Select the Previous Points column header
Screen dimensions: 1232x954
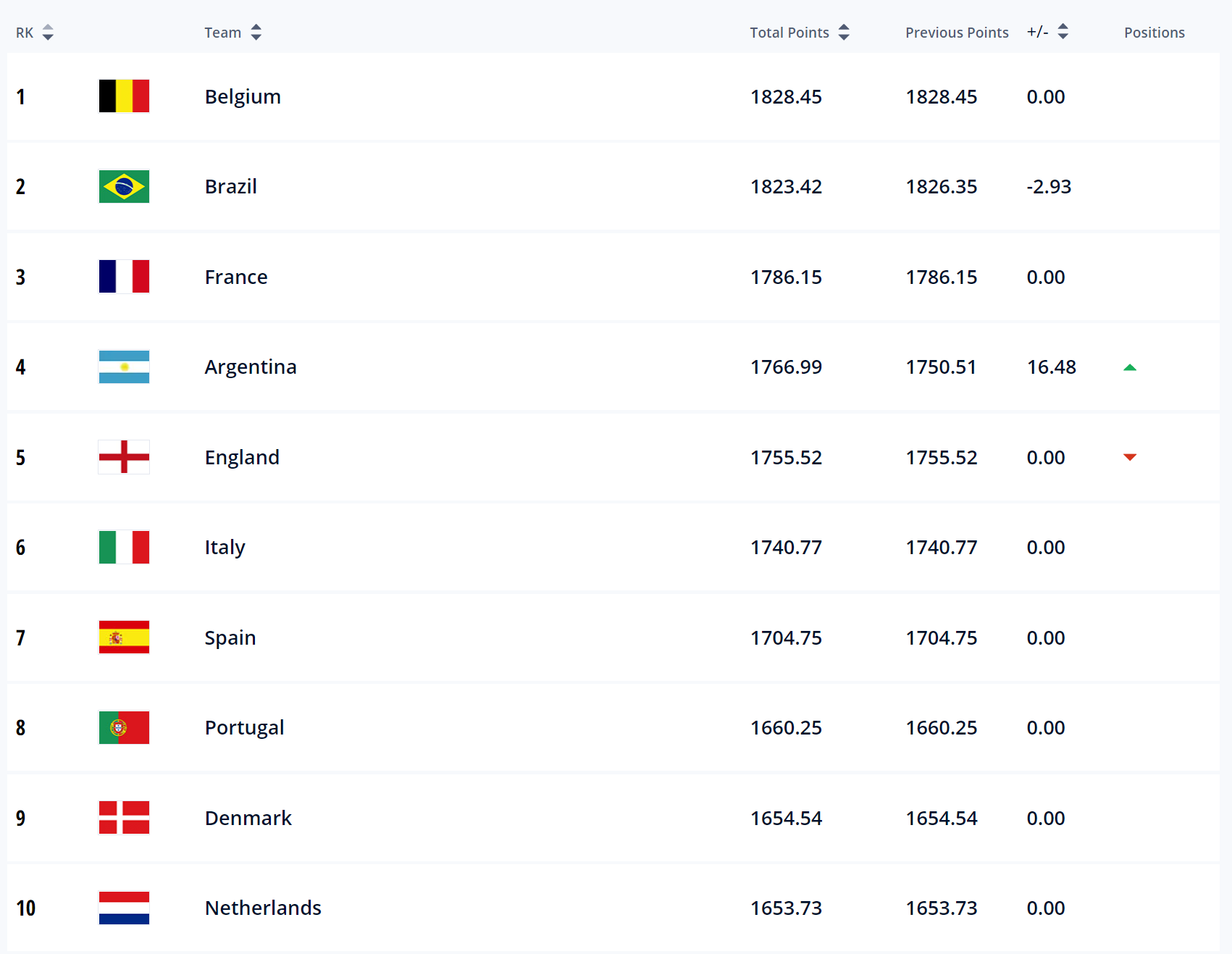pyautogui.click(x=957, y=33)
